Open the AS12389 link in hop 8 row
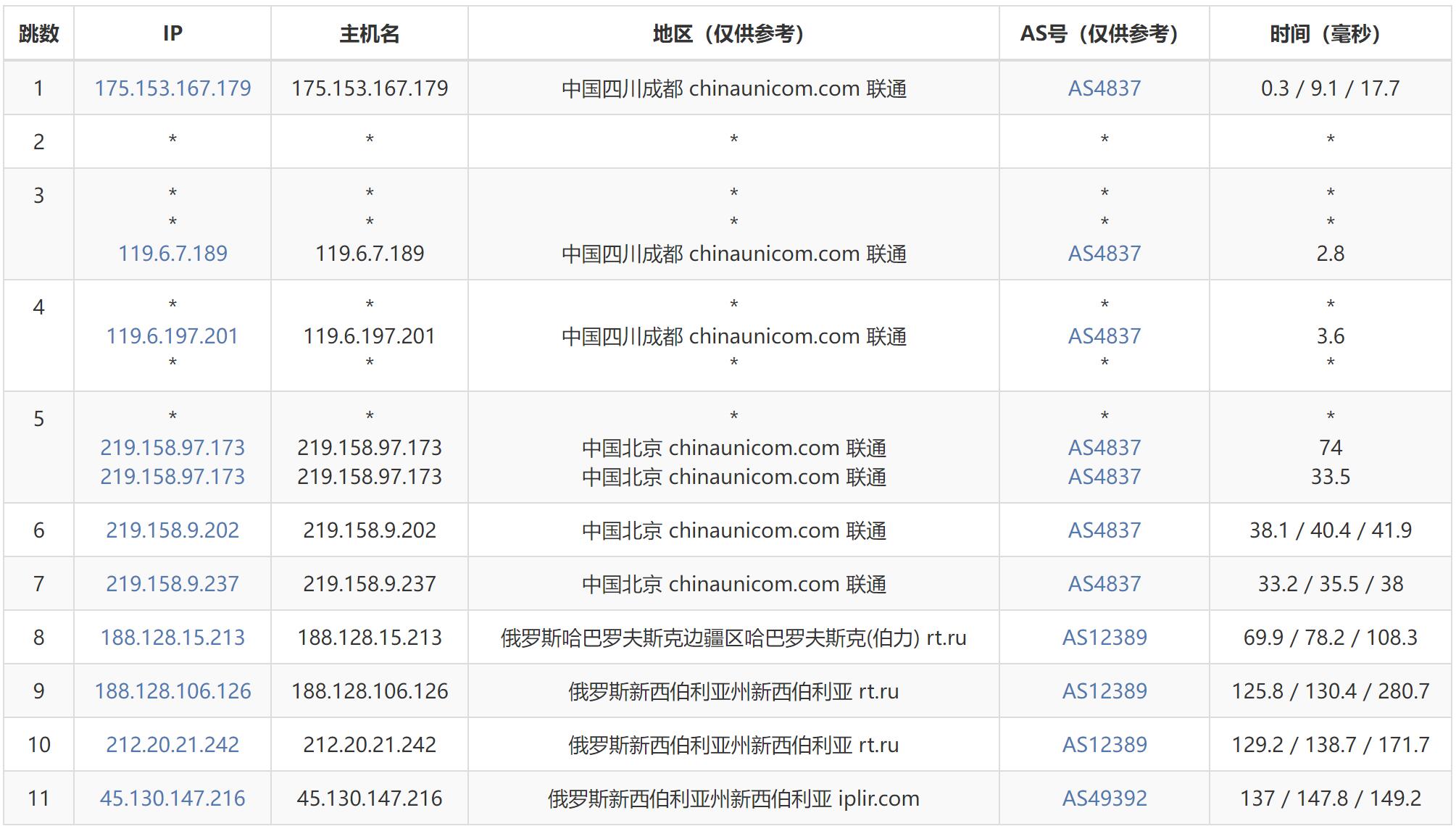 coord(1105,638)
